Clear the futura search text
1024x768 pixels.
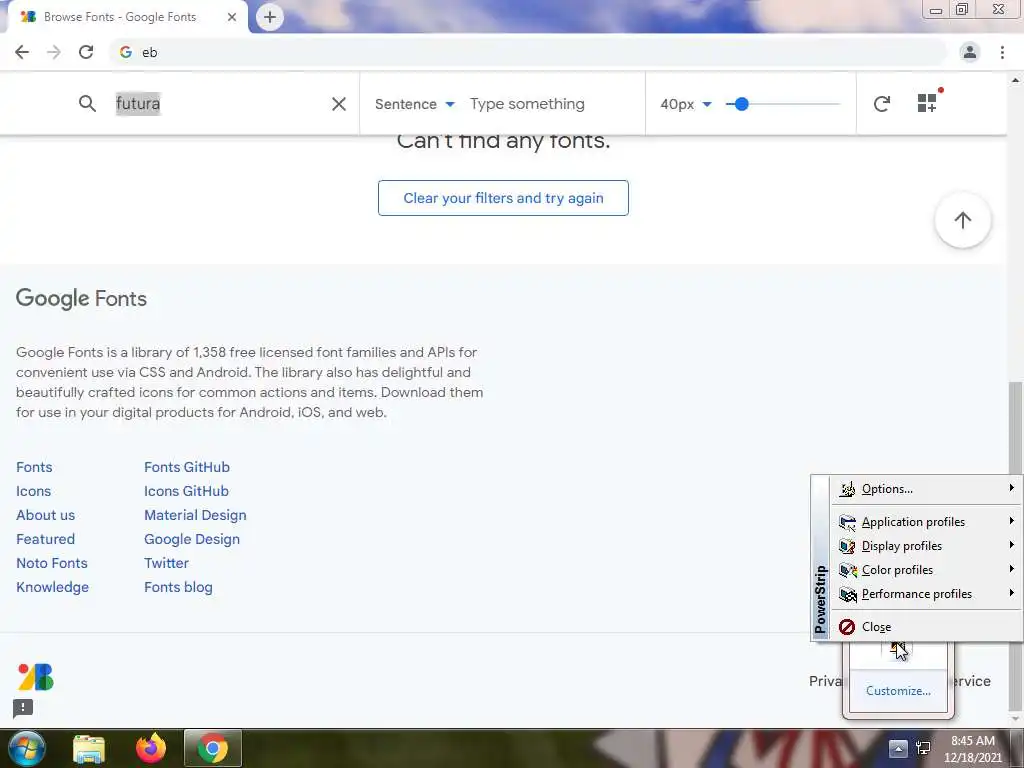click(x=338, y=104)
